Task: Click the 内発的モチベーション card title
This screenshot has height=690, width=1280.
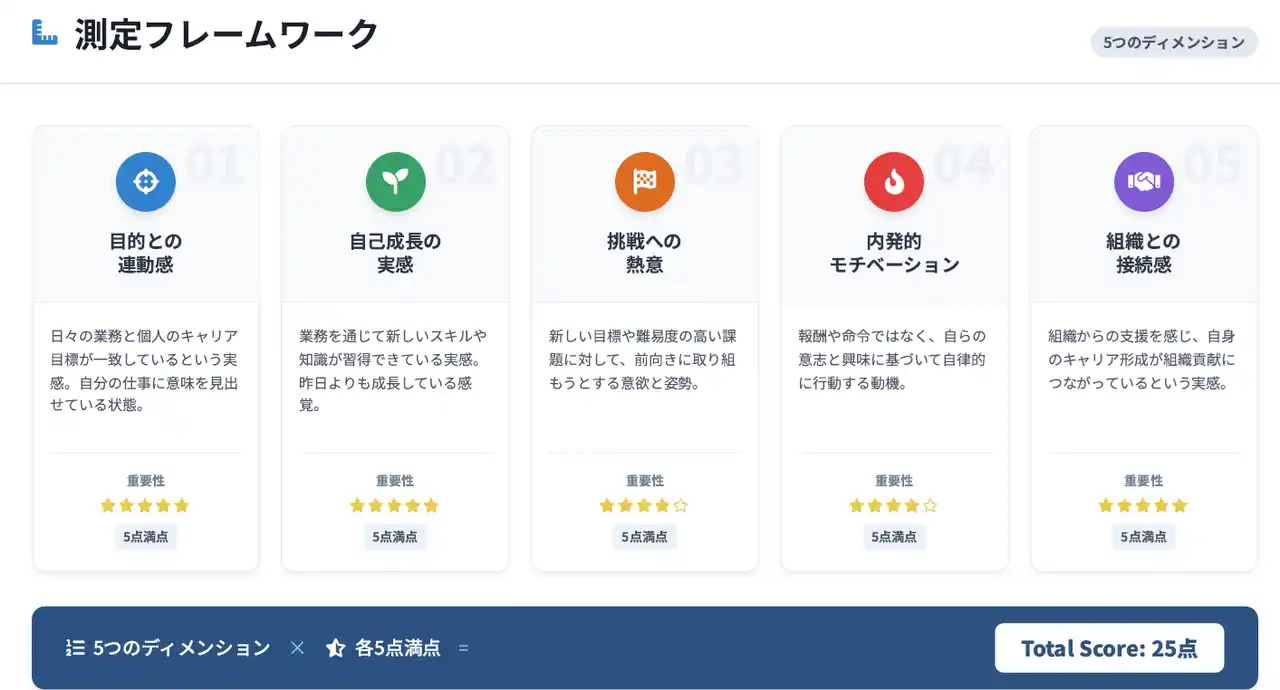Action: (x=894, y=253)
